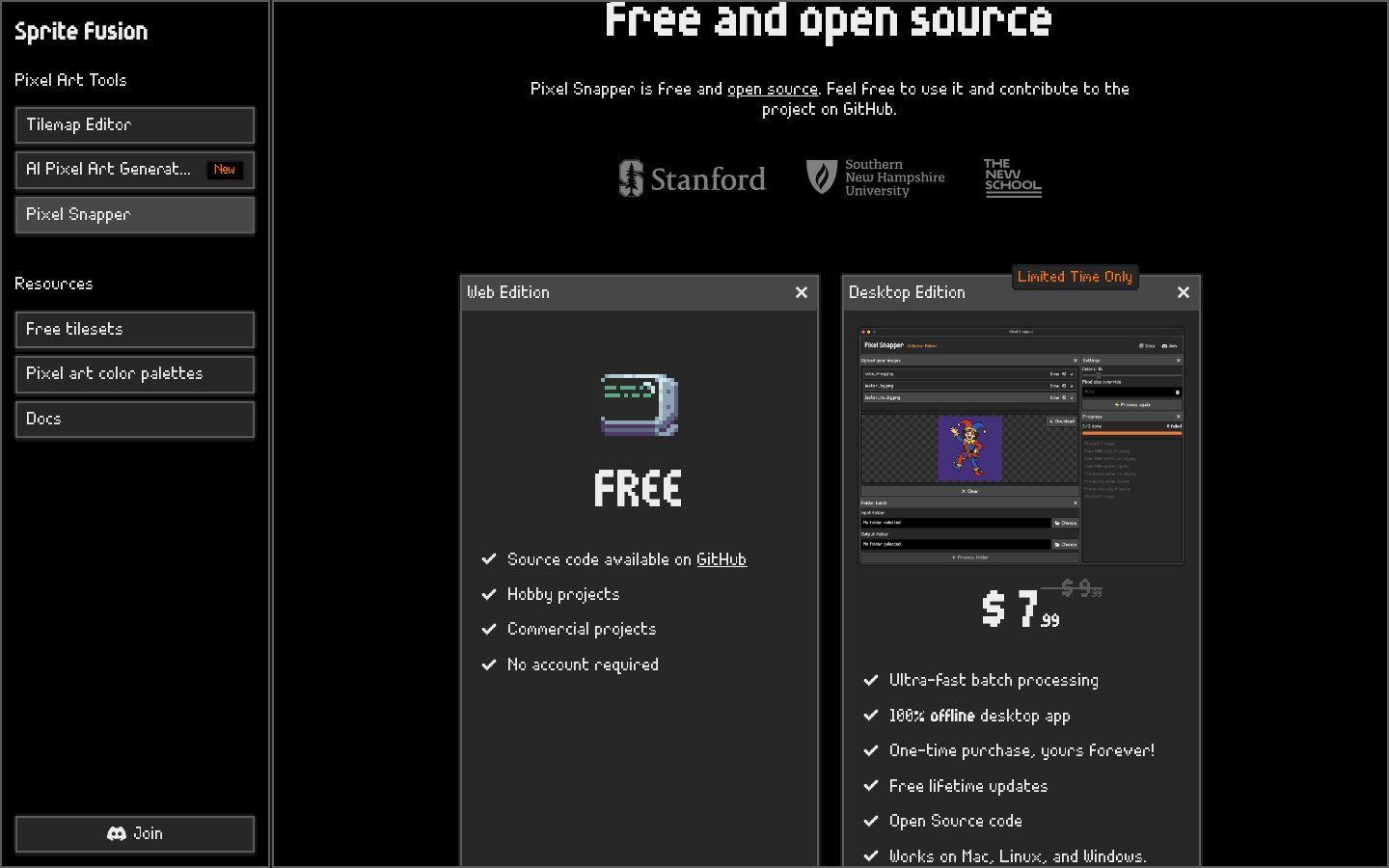This screenshot has width=1389, height=868.
Task: Select Pixel Snapper in the sidebar
Action: [134, 215]
